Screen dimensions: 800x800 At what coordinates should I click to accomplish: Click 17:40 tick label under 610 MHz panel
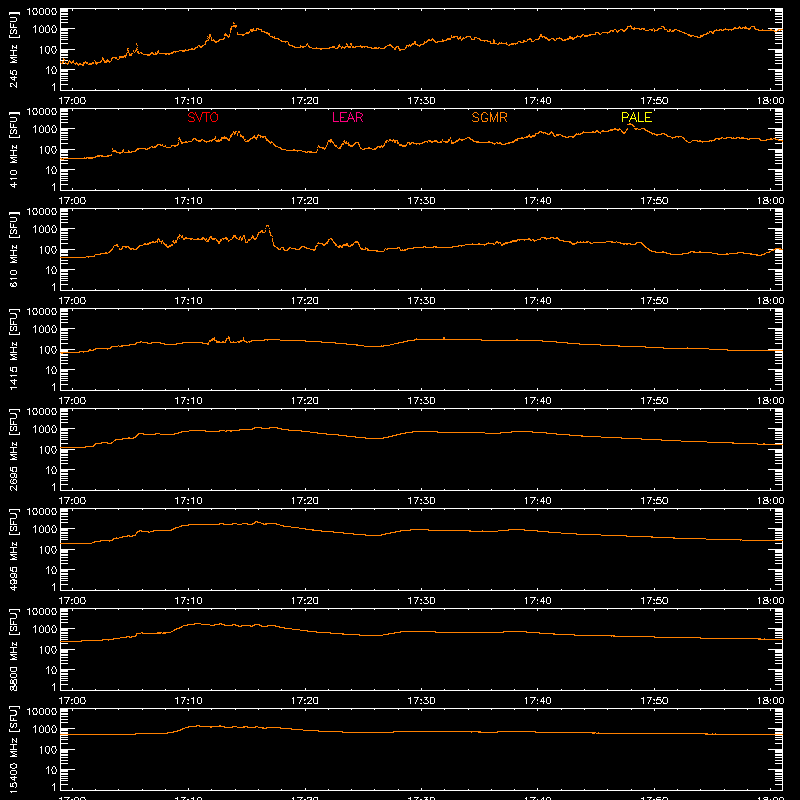[x=537, y=301]
